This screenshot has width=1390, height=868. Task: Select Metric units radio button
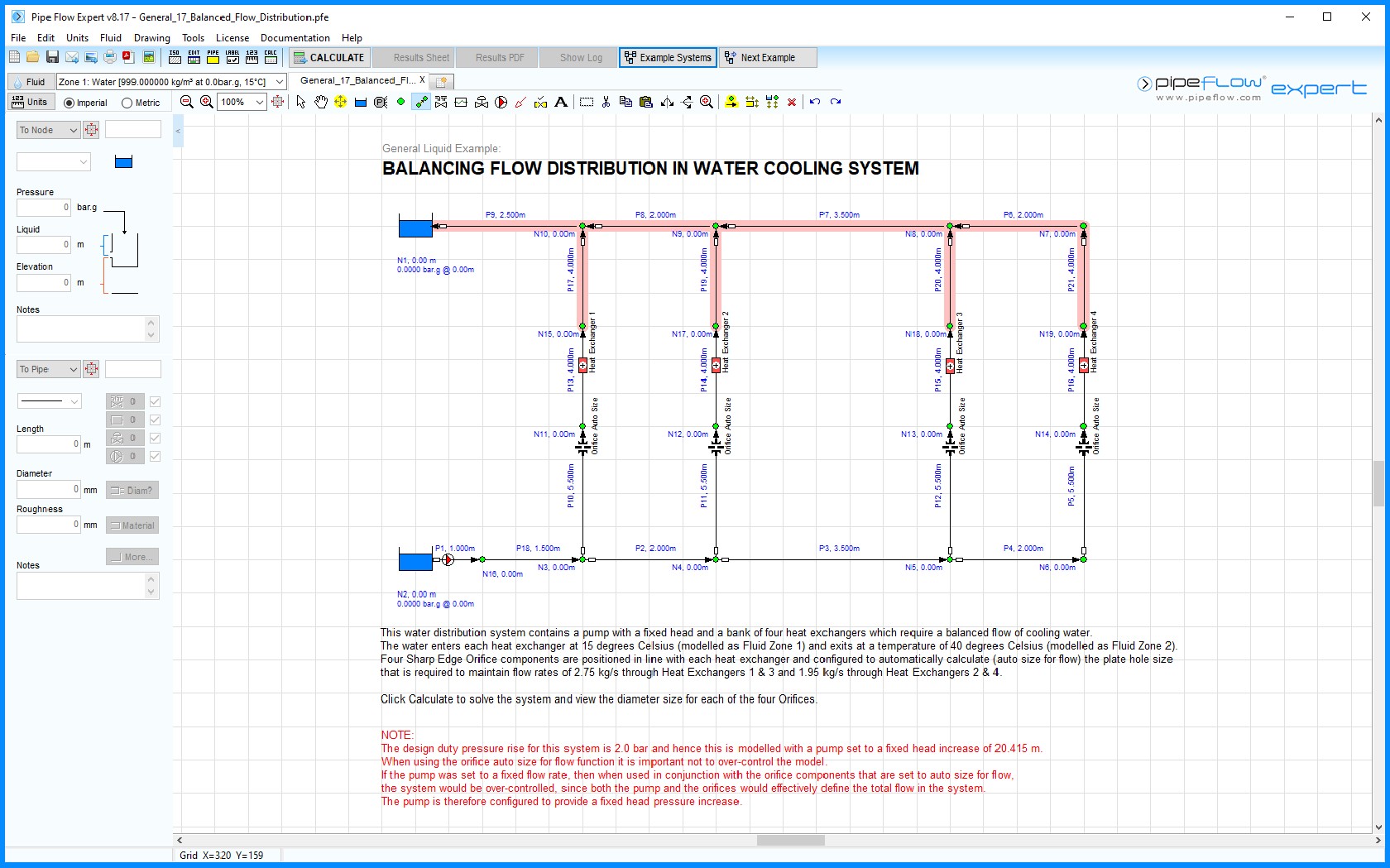tap(127, 103)
